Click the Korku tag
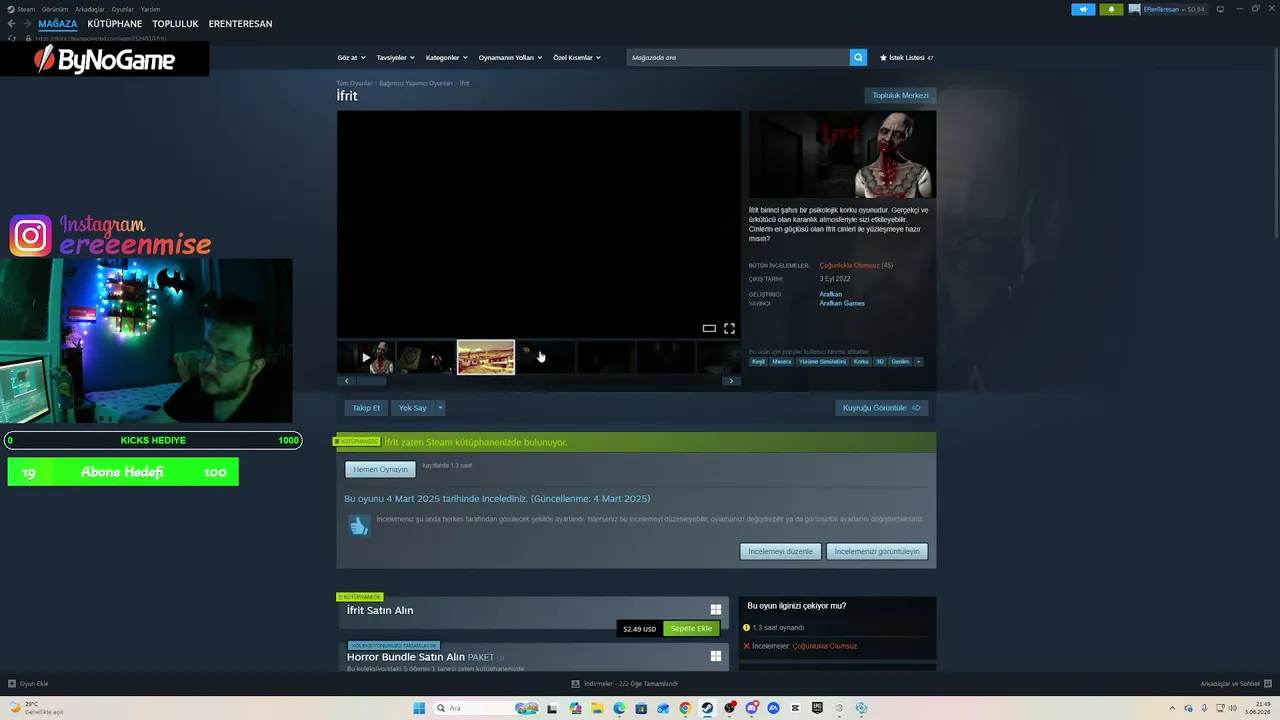 click(861, 361)
